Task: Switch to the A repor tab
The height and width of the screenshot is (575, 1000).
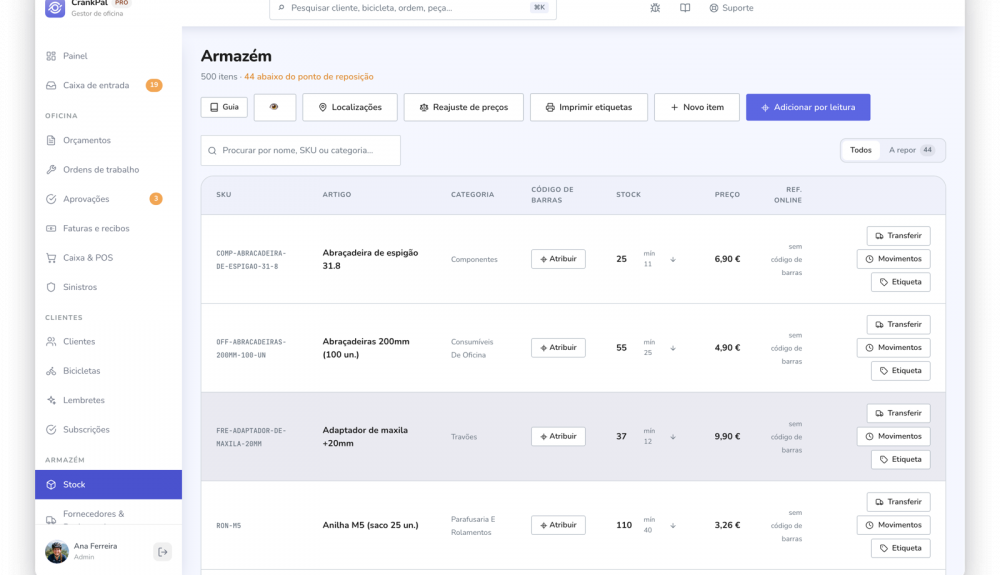Action: tap(911, 150)
